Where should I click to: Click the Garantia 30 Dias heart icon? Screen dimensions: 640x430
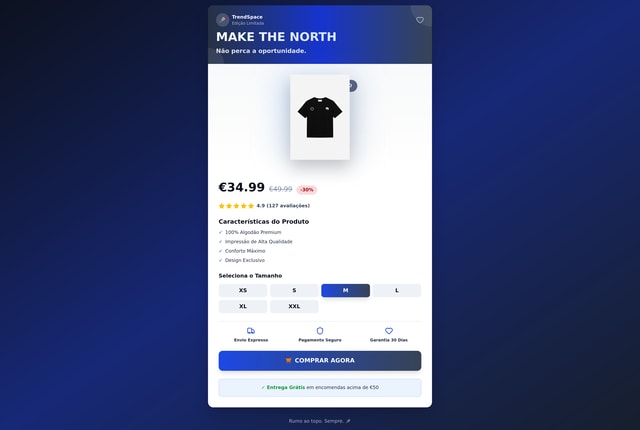[x=389, y=330]
